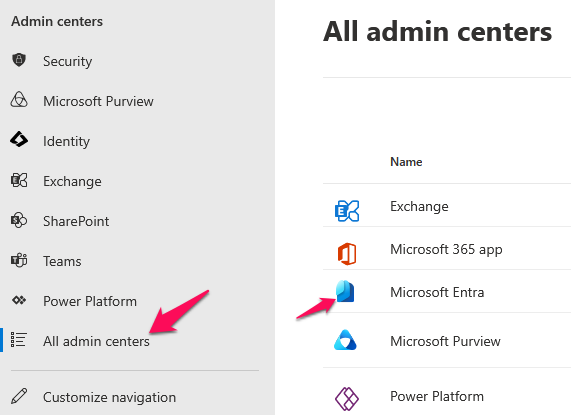
Task: Go to Exchange in the sidebar
Action: pos(72,181)
